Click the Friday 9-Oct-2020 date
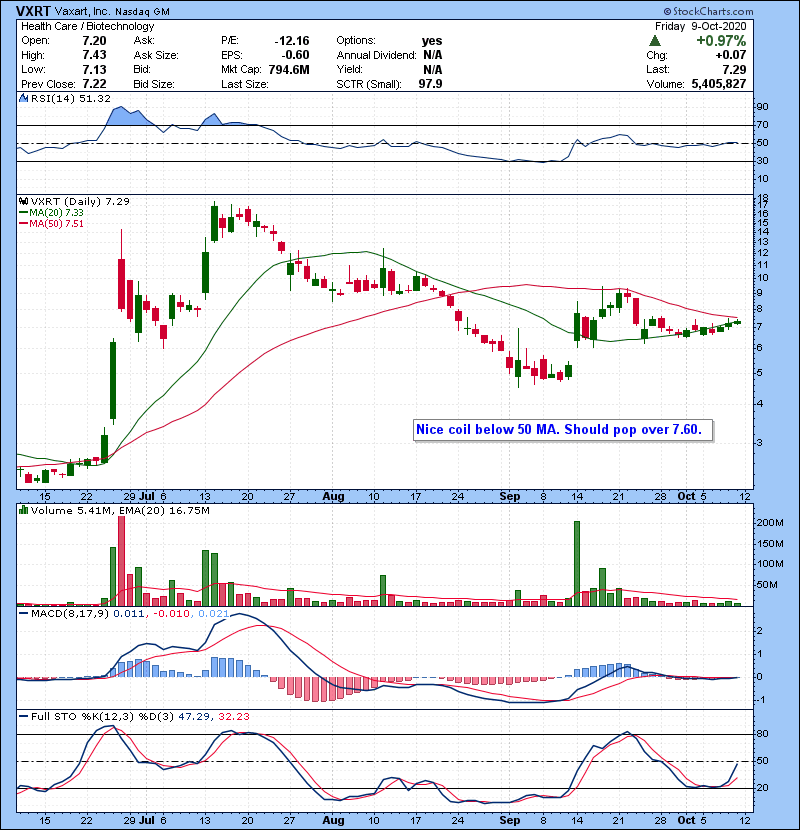The image size is (800, 830). [700, 26]
